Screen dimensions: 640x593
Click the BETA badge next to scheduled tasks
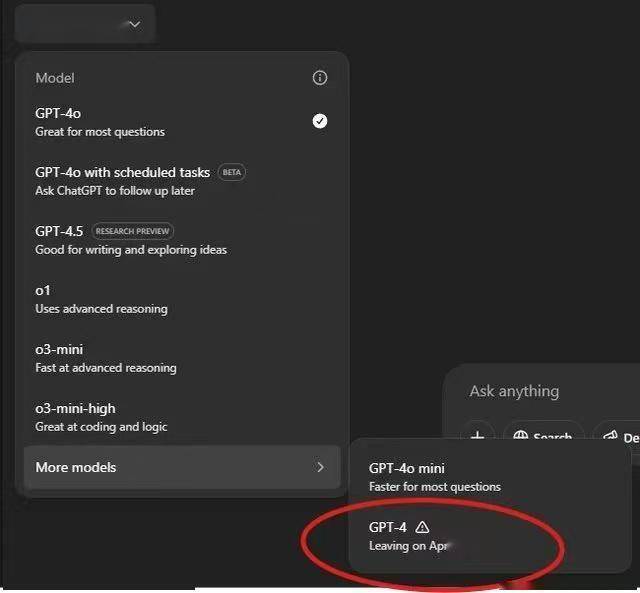tap(231, 172)
